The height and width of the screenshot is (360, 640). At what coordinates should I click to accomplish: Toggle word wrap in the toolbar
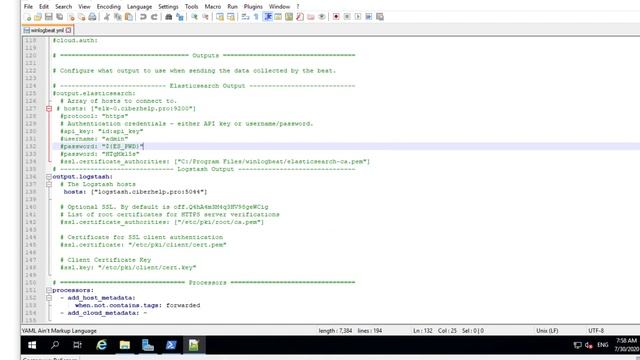coord(245,17)
